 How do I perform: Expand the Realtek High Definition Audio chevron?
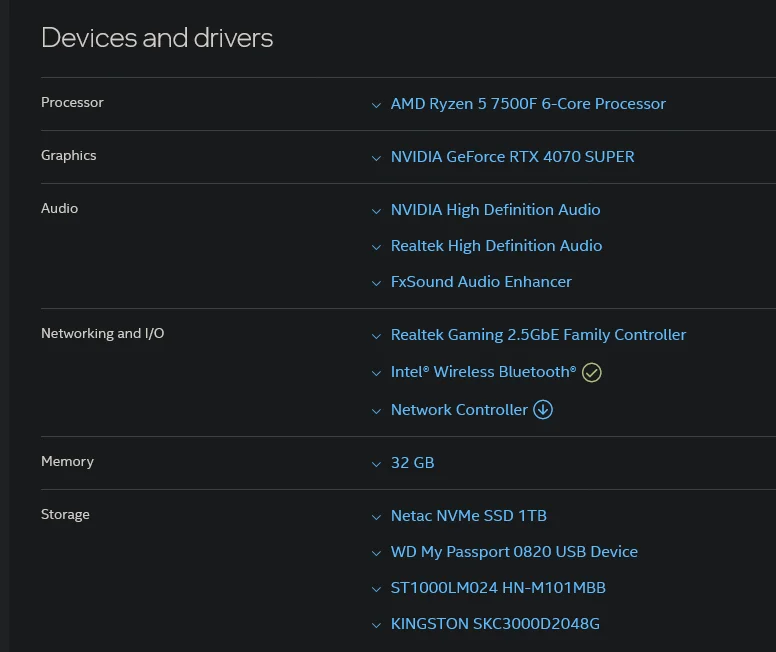coord(376,247)
